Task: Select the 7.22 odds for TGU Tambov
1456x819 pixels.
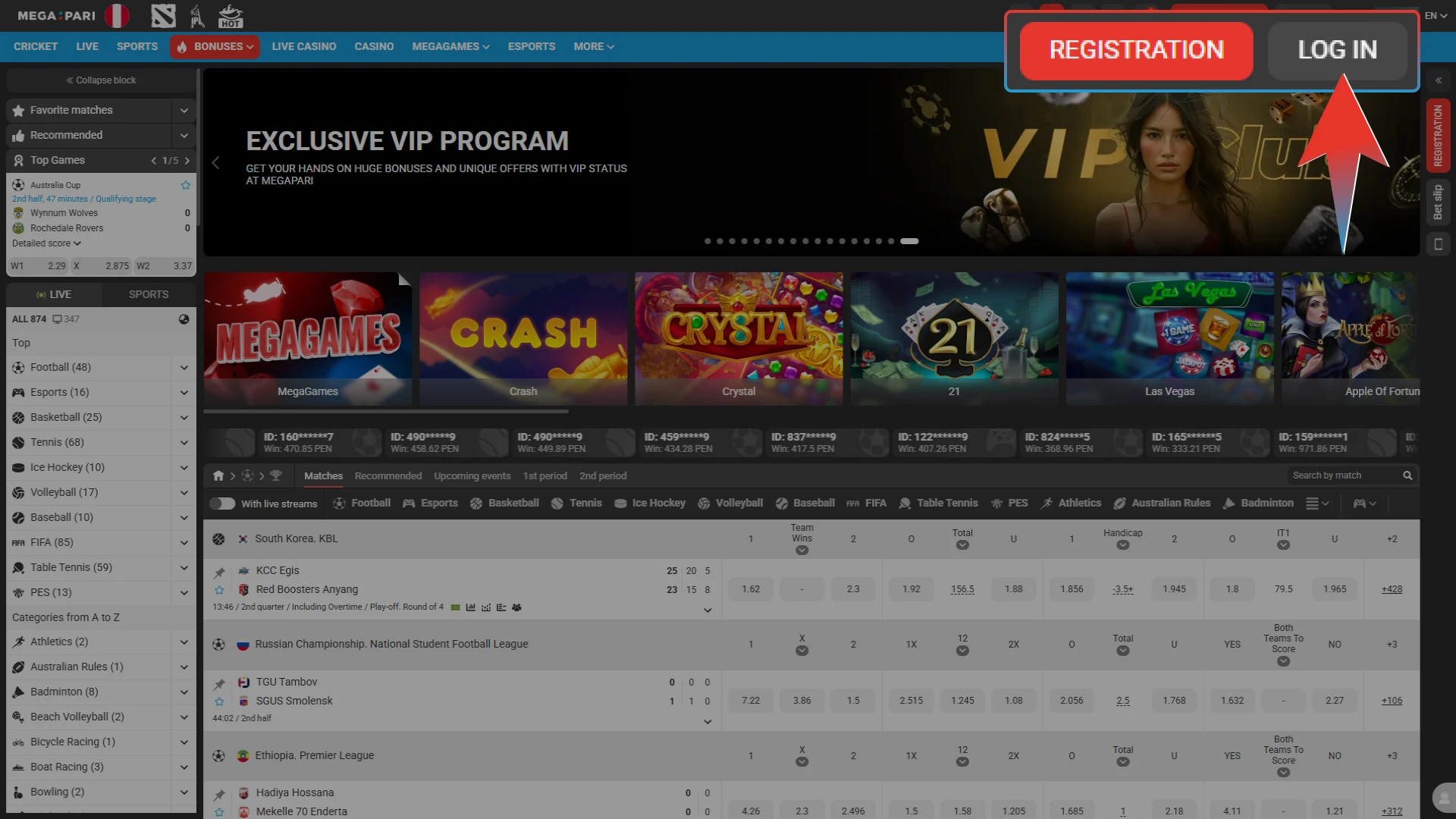Action: tap(751, 701)
